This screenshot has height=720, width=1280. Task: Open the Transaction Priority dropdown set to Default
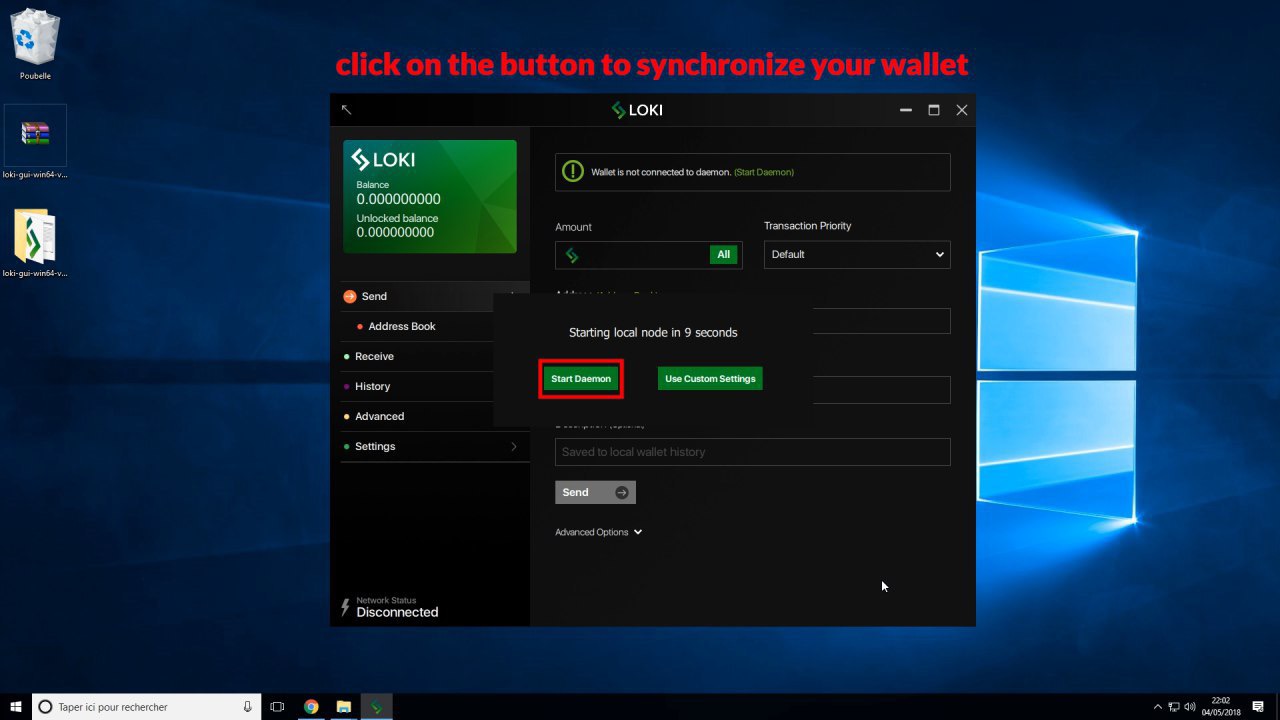pyautogui.click(x=857, y=254)
